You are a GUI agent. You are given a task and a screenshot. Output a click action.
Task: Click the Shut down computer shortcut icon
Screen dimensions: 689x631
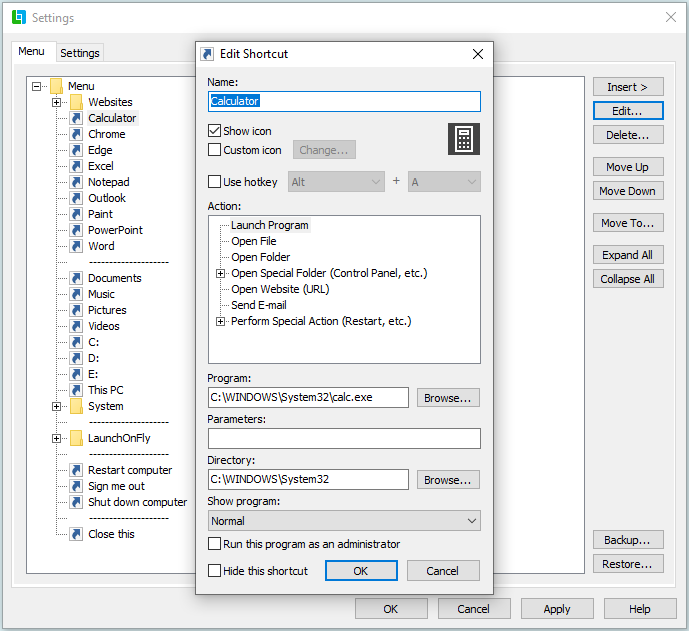point(76,502)
